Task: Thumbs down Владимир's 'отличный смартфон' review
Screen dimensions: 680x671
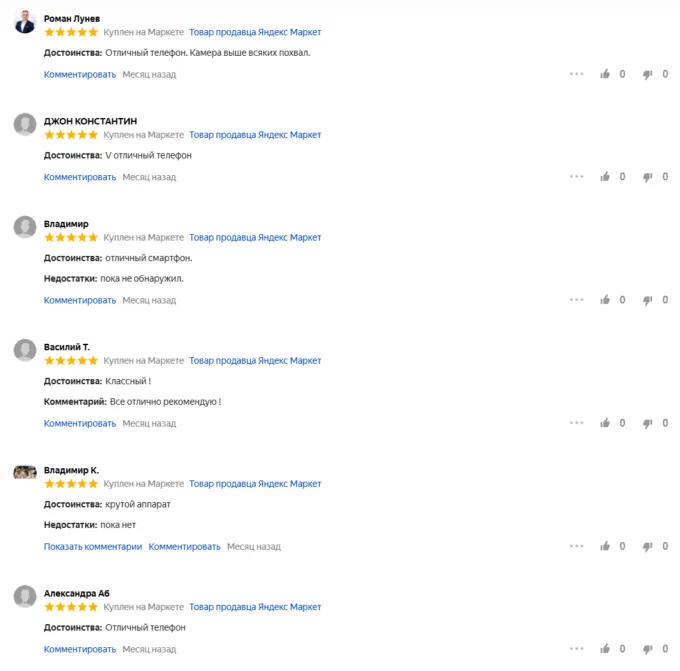Action: click(648, 300)
